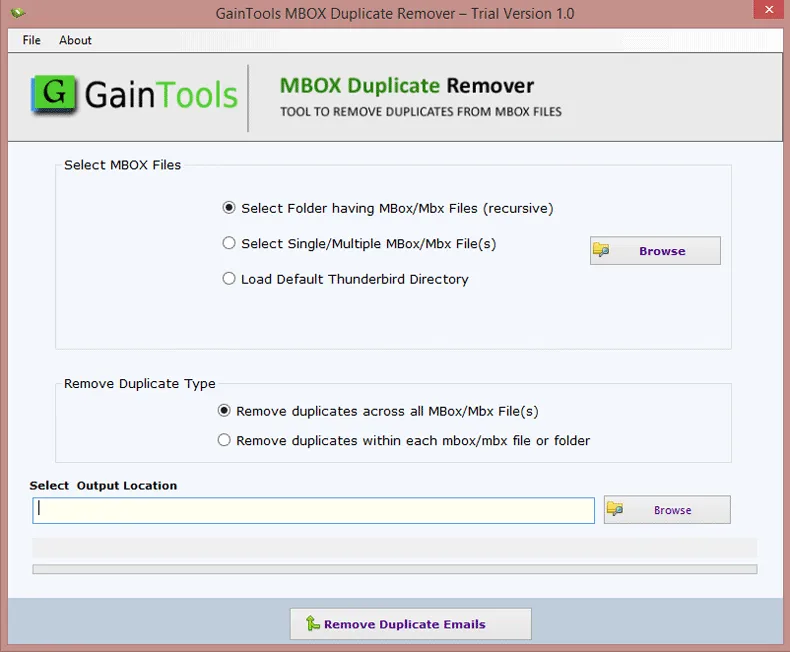The width and height of the screenshot is (790, 652).
Task: Click the folder icon on the output Browse button
Action: pyautogui.click(x=615, y=510)
